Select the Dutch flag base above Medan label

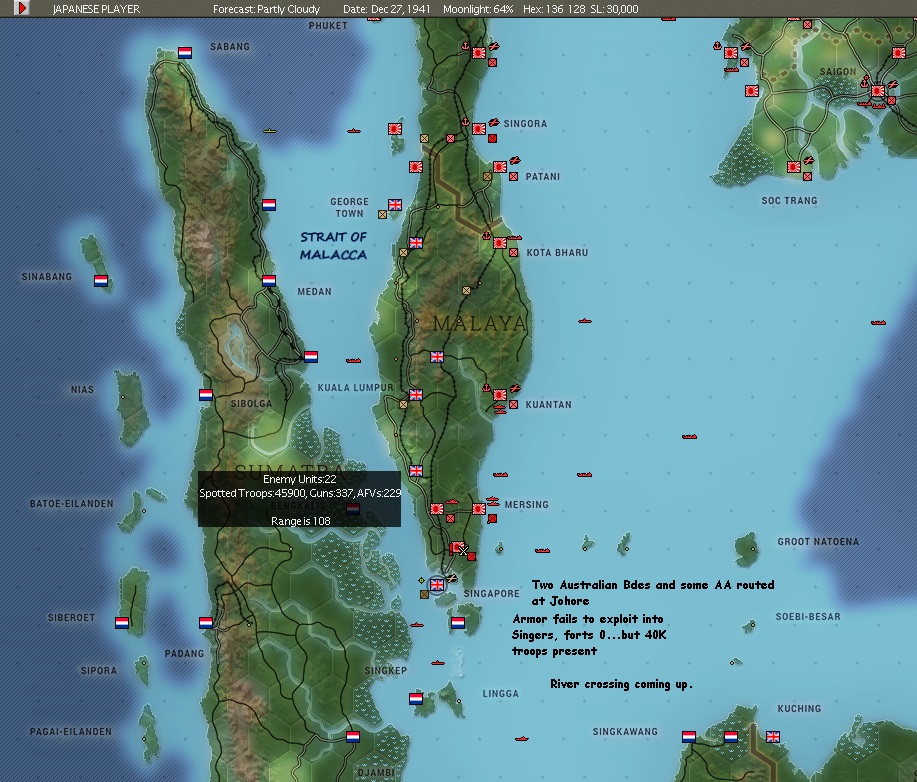269,281
